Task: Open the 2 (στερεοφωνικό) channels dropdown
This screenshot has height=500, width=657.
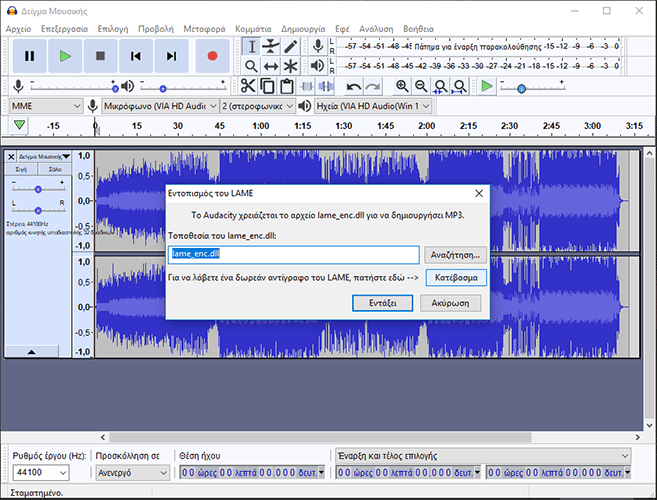Action: [257, 106]
